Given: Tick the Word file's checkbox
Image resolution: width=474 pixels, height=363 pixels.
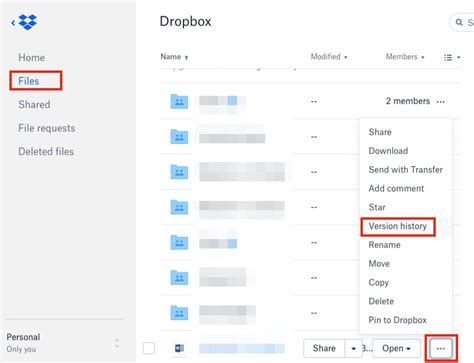Looking at the screenshot, I should pyautogui.click(x=149, y=348).
